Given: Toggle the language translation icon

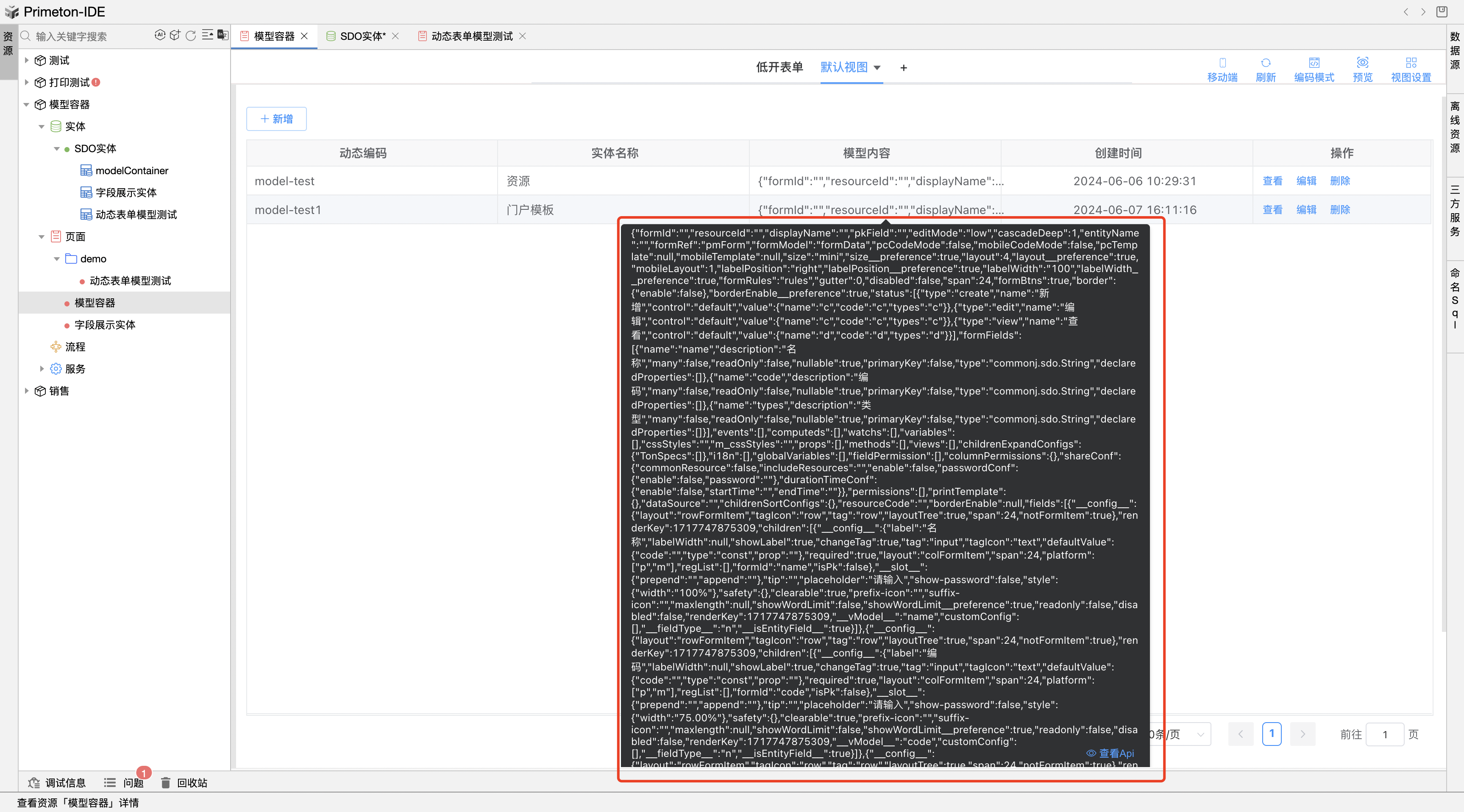Looking at the screenshot, I should (x=223, y=35).
